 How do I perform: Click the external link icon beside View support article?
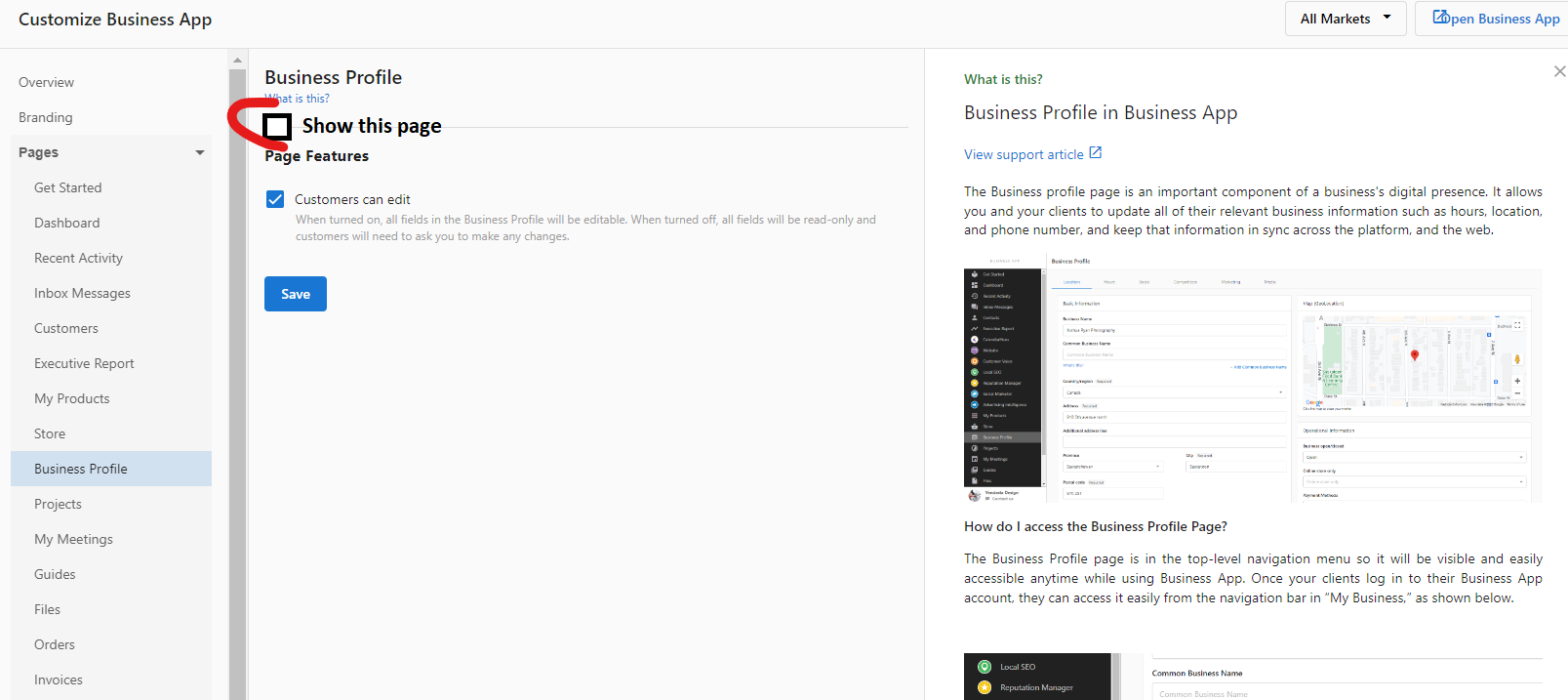(x=1096, y=153)
